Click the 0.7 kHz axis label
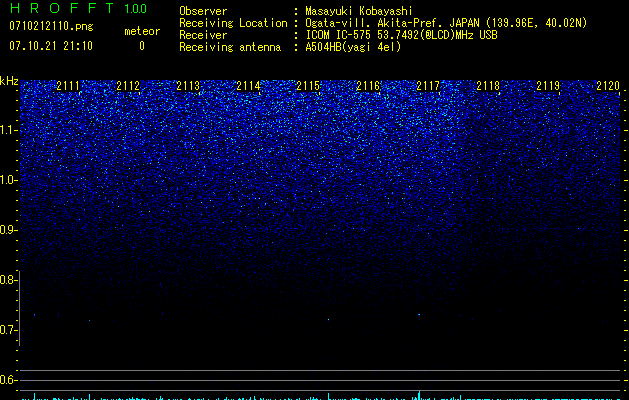The height and width of the screenshot is (400, 629). [8, 330]
